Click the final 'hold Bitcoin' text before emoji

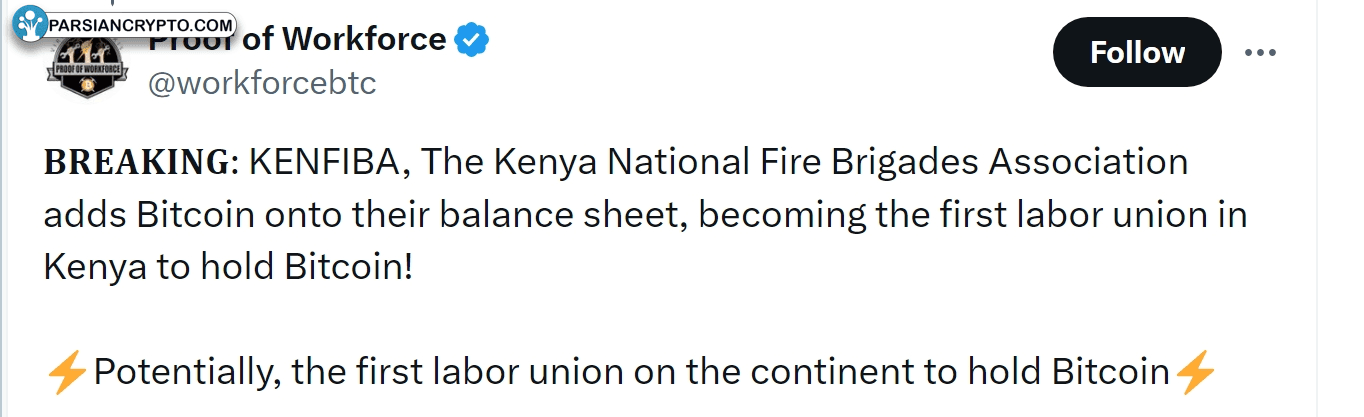(x=1069, y=373)
